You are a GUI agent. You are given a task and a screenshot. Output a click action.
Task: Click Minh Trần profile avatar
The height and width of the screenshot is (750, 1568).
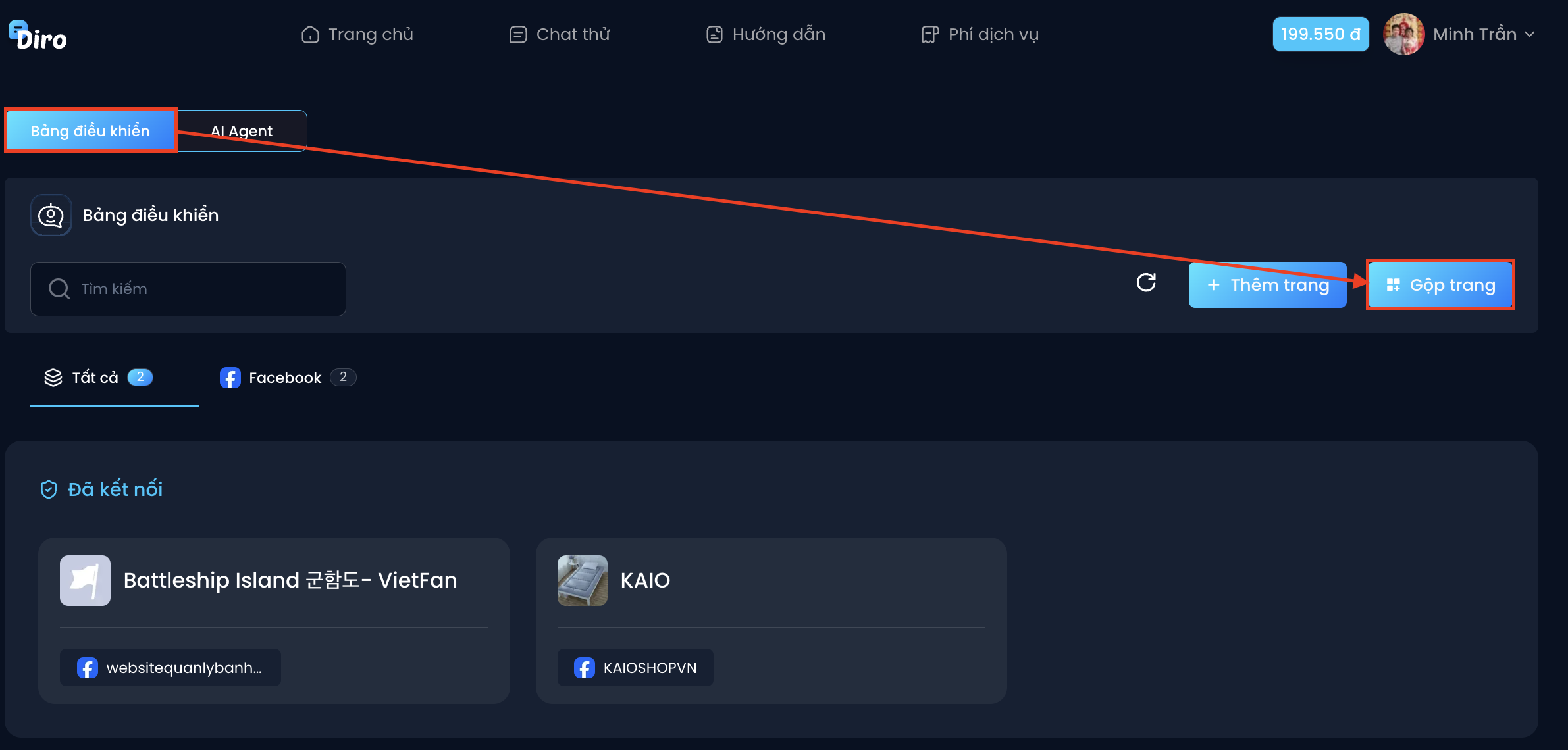pos(1403,34)
